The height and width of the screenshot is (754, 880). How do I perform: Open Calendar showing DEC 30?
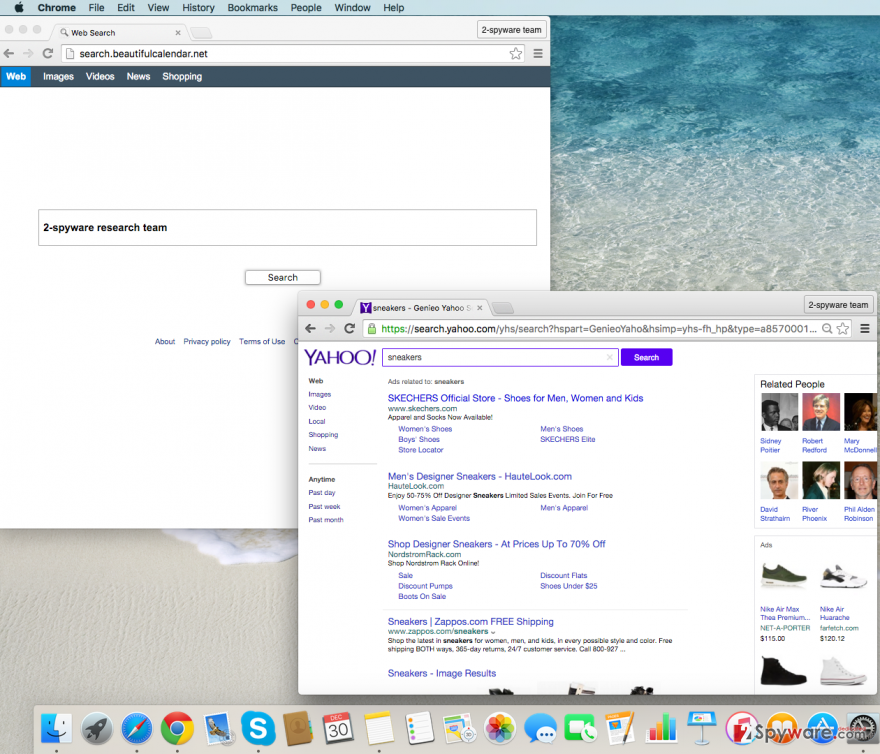[x=338, y=728]
